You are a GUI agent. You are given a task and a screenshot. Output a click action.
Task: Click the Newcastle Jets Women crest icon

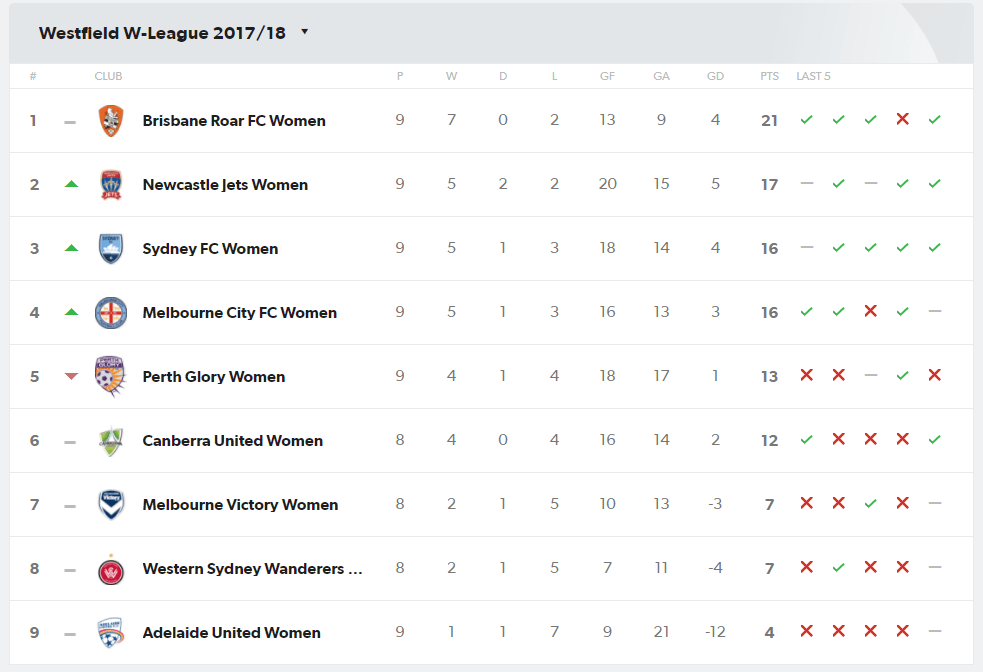pos(111,185)
